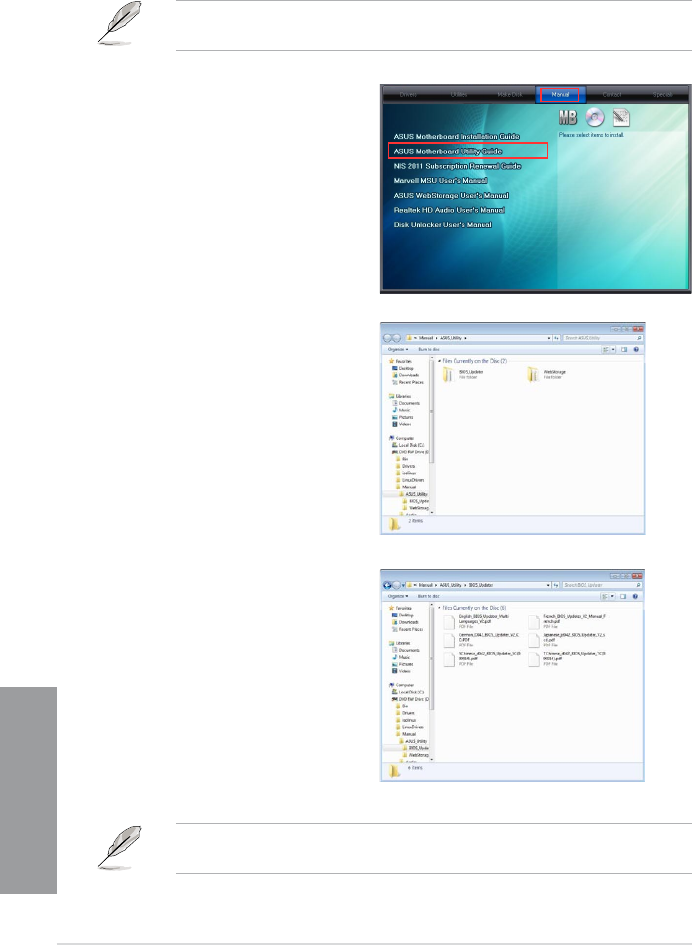Change view icon in ASUS_Utility window

(606, 350)
